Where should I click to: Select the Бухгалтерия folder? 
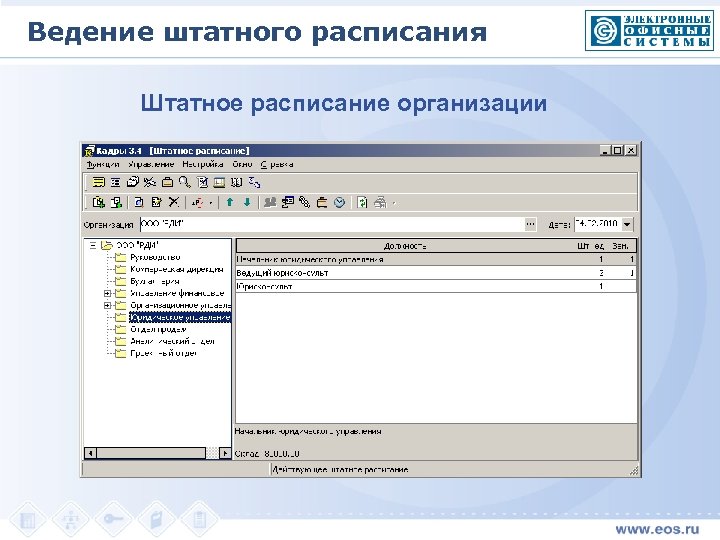[155, 281]
